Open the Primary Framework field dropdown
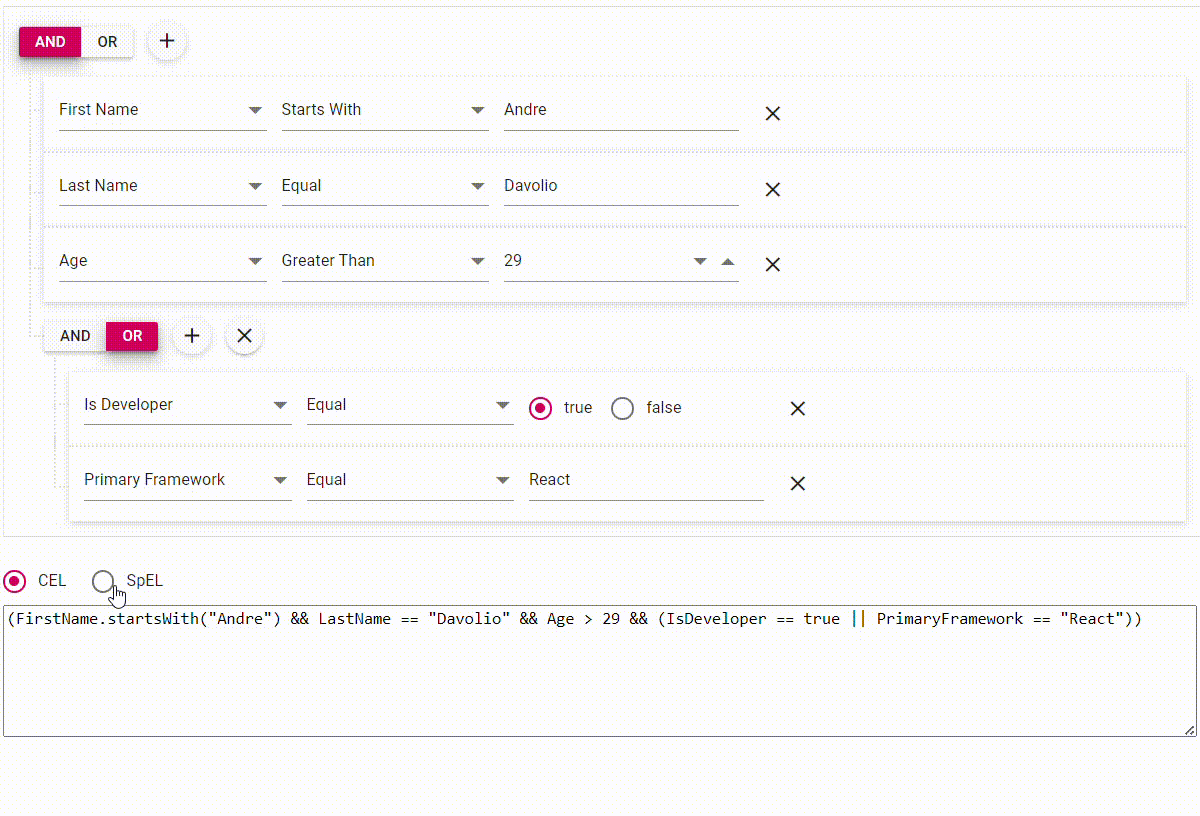The width and height of the screenshot is (1200, 816). coord(188,480)
